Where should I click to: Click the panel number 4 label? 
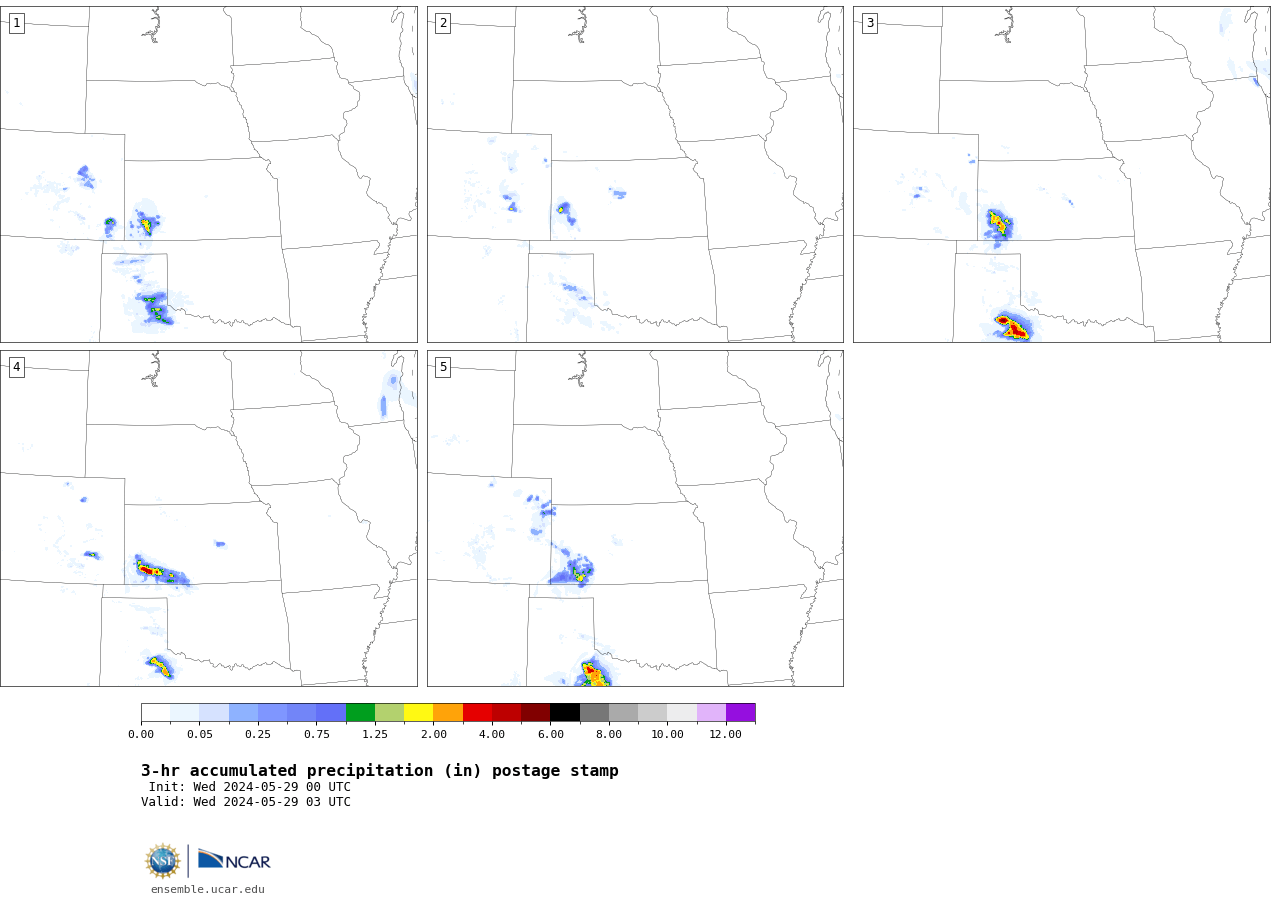pos(16,367)
